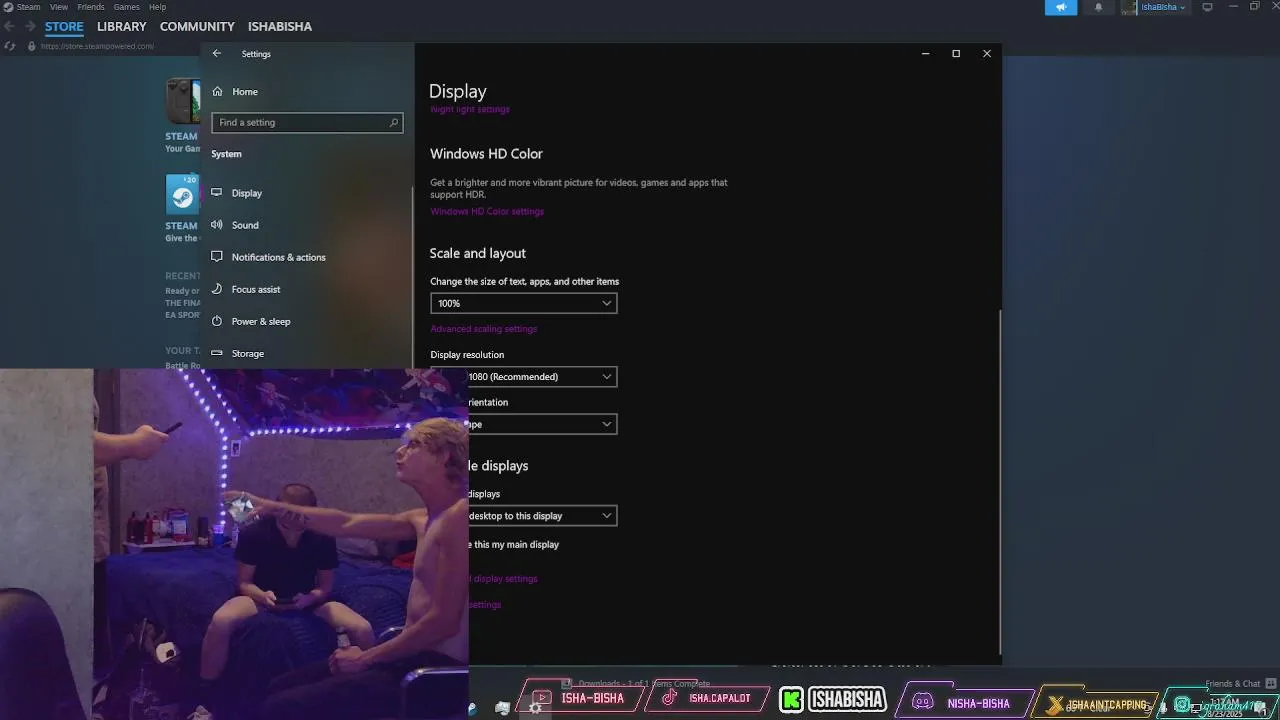Click Steam's browser forward arrow
The height and width of the screenshot is (720, 1280).
(30, 26)
